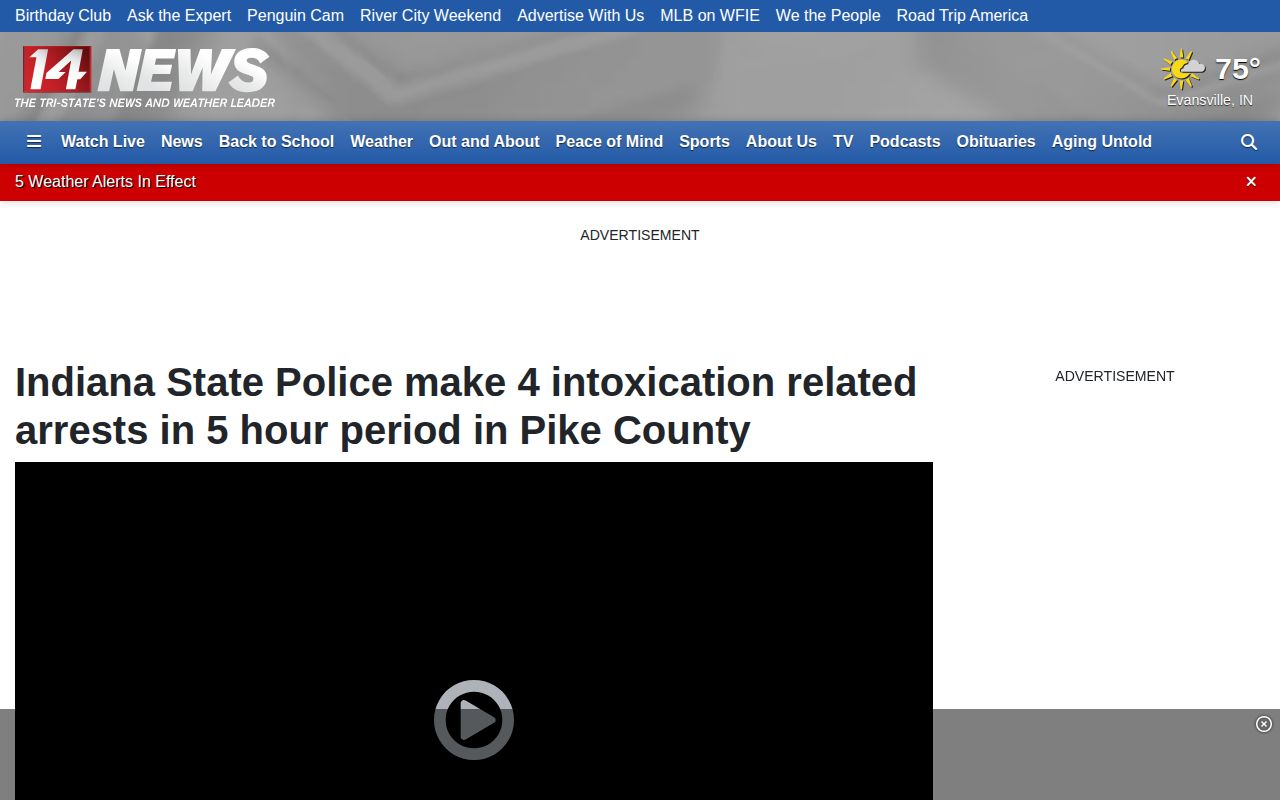Click the 75° temperature reading
Image resolution: width=1280 pixels, height=800 pixels.
(x=1237, y=69)
